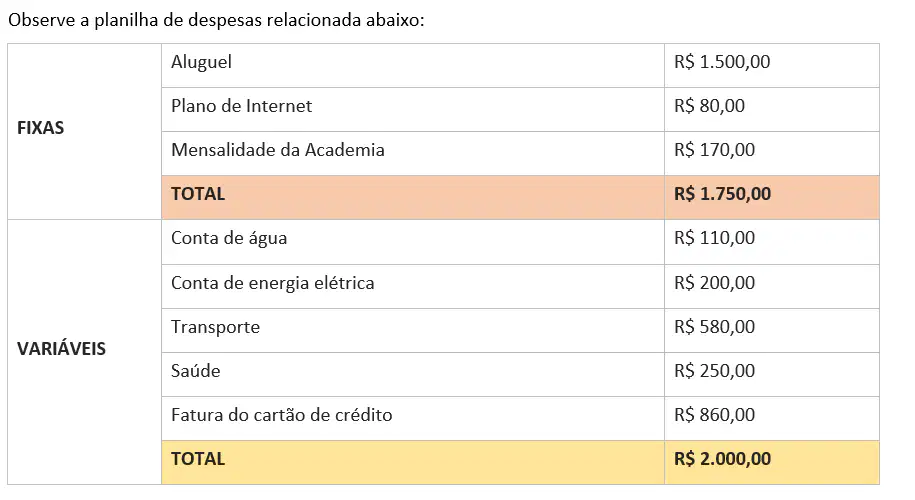Click Mensalidade da Academia cell

click(x=413, y=154)
